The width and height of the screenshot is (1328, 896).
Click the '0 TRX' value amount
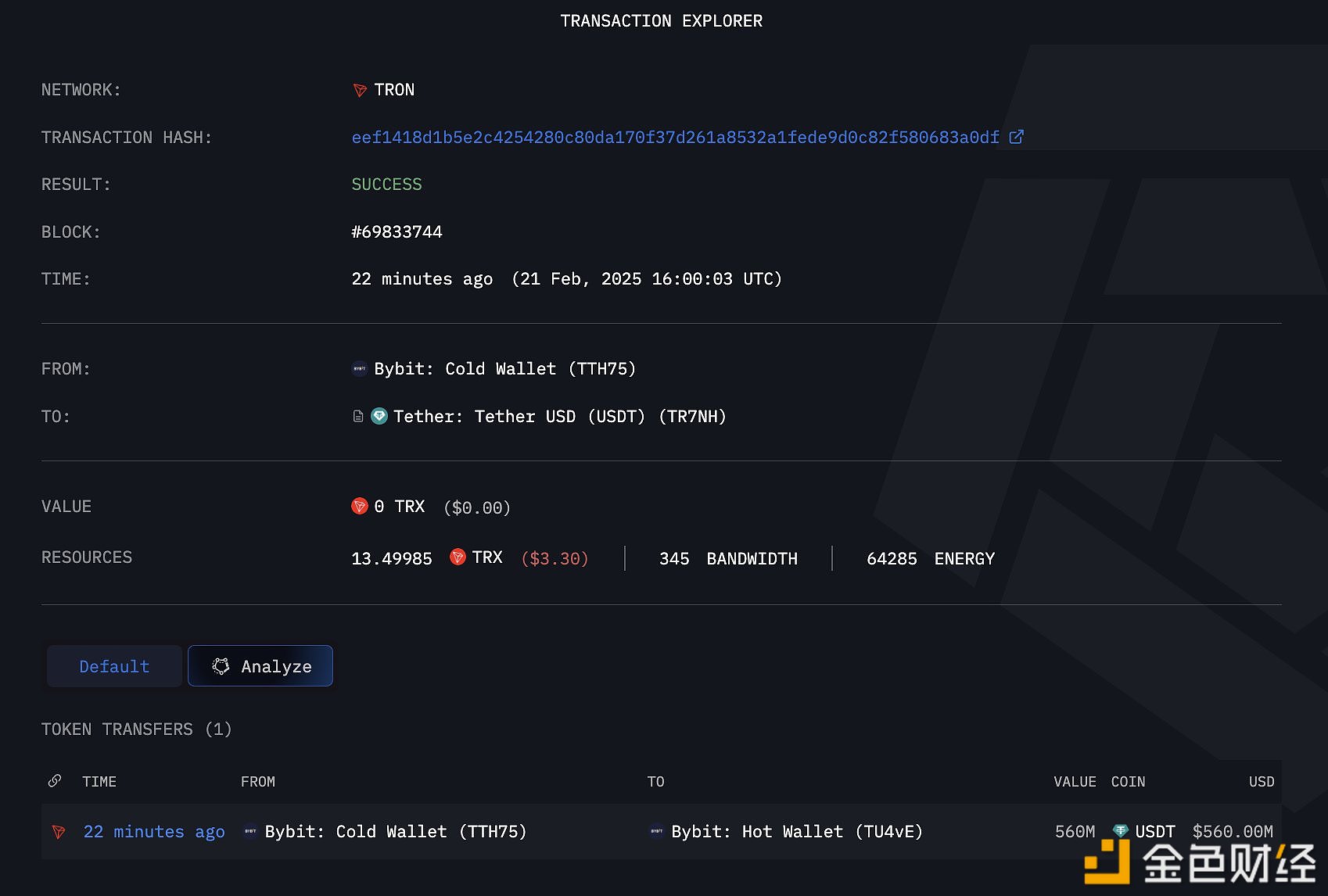pos(399,506)
